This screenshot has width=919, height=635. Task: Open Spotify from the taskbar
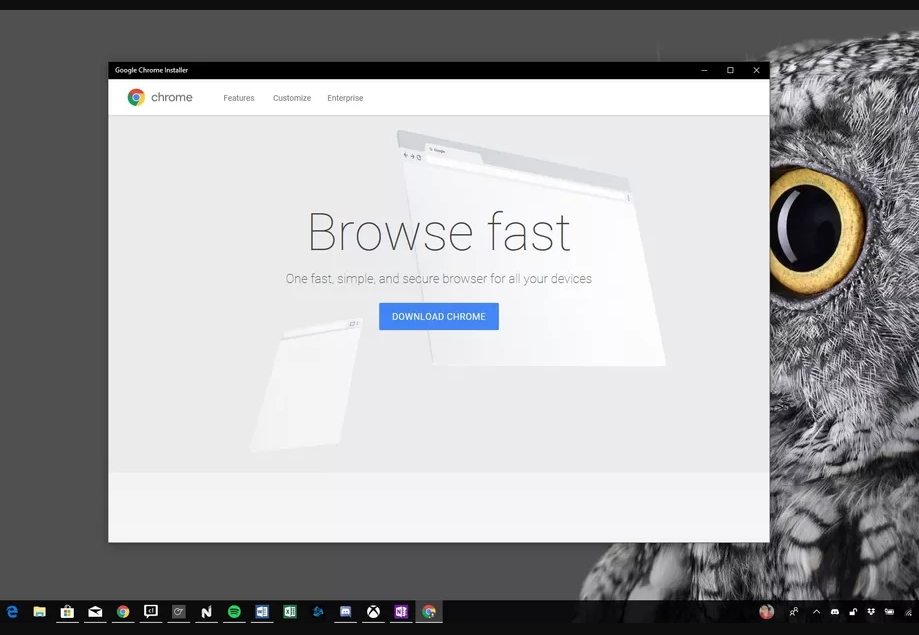234,612
